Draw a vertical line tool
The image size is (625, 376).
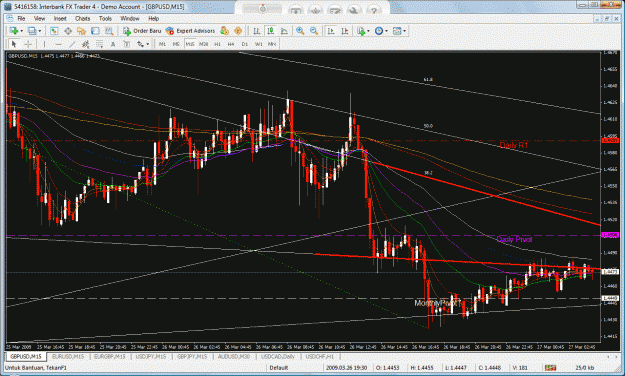[44, 44]
